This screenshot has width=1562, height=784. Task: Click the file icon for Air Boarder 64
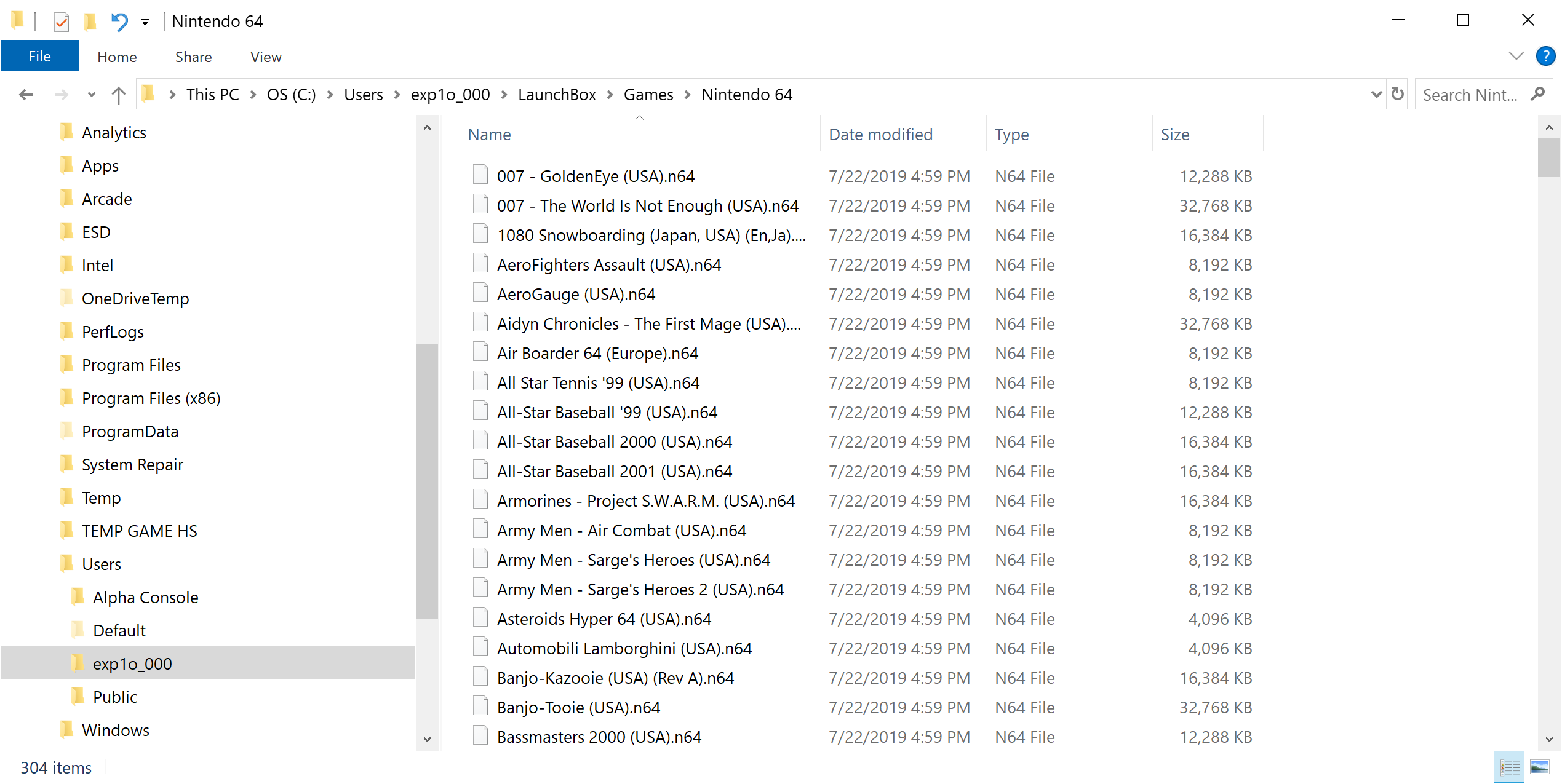[x=480, y=352]
